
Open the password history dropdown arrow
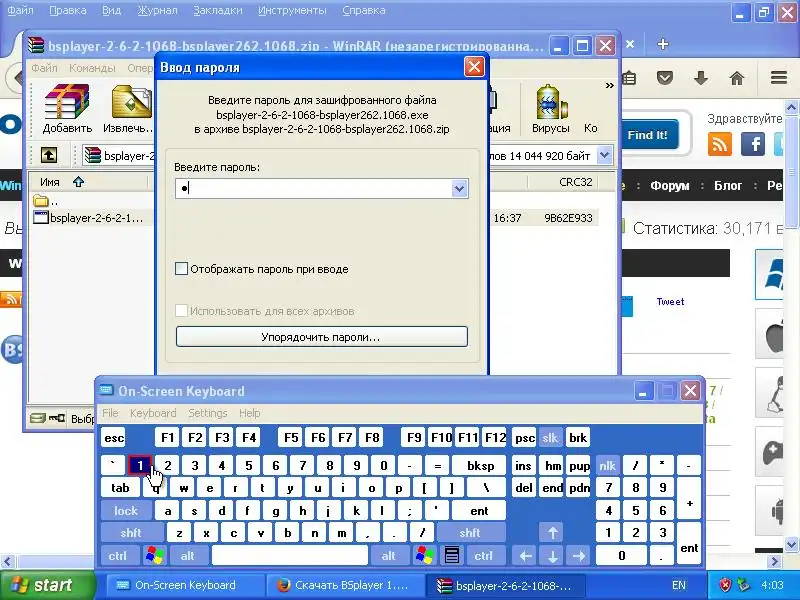[x=459, y=188]
